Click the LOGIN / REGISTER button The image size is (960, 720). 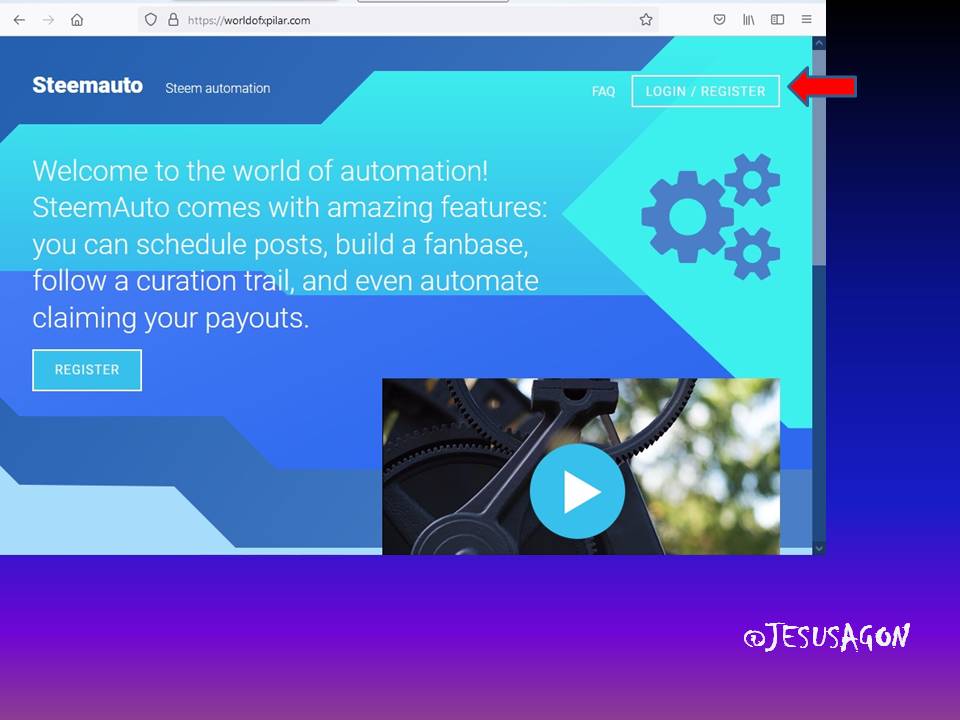(705, 91)
